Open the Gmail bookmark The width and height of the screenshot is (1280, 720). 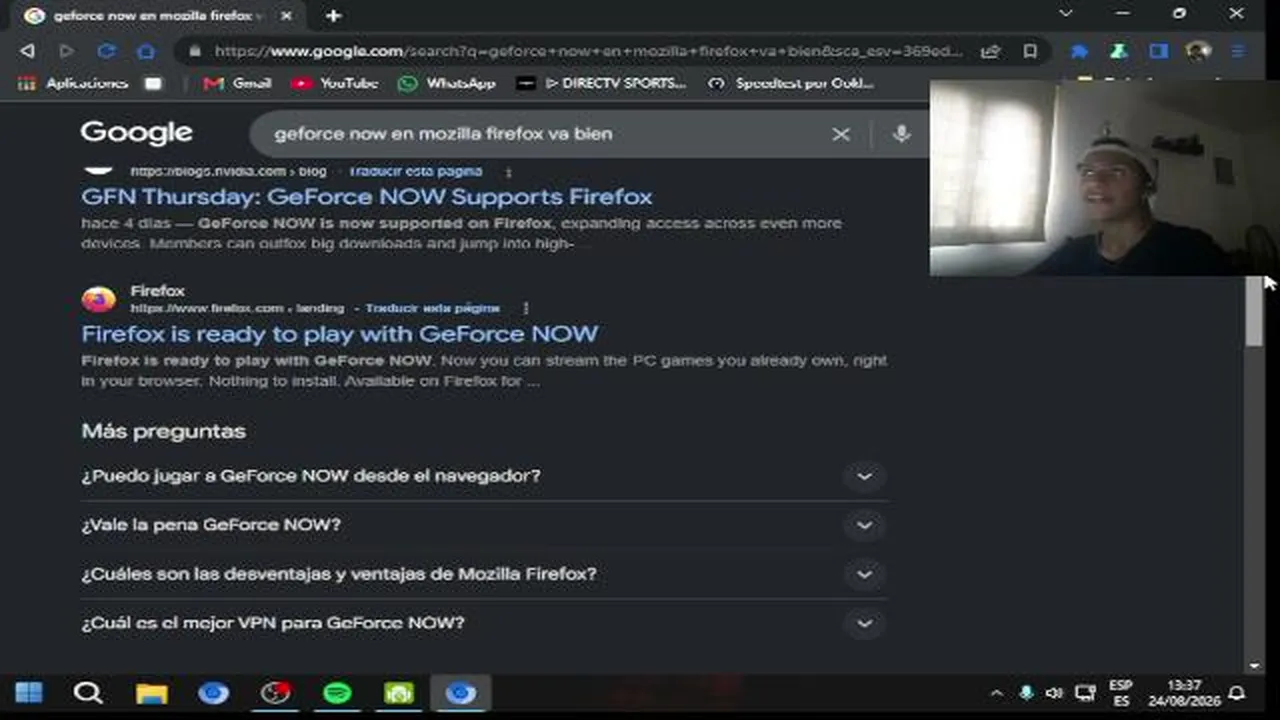pos(237,83)
